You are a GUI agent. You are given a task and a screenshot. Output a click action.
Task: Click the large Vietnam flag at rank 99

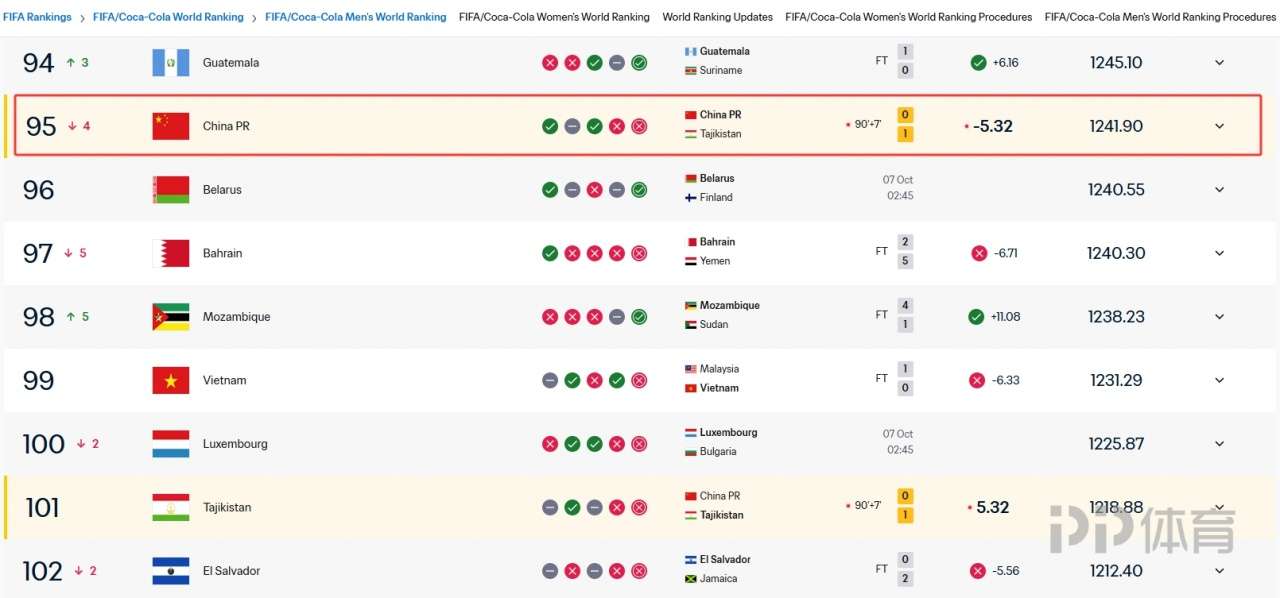[170, 380]
